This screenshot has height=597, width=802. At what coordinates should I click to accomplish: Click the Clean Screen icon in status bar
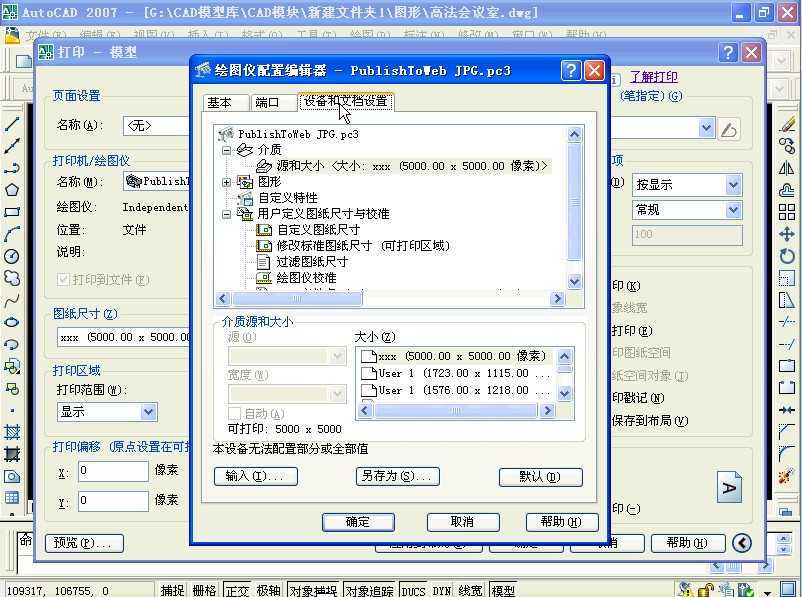tap(788, 590)
